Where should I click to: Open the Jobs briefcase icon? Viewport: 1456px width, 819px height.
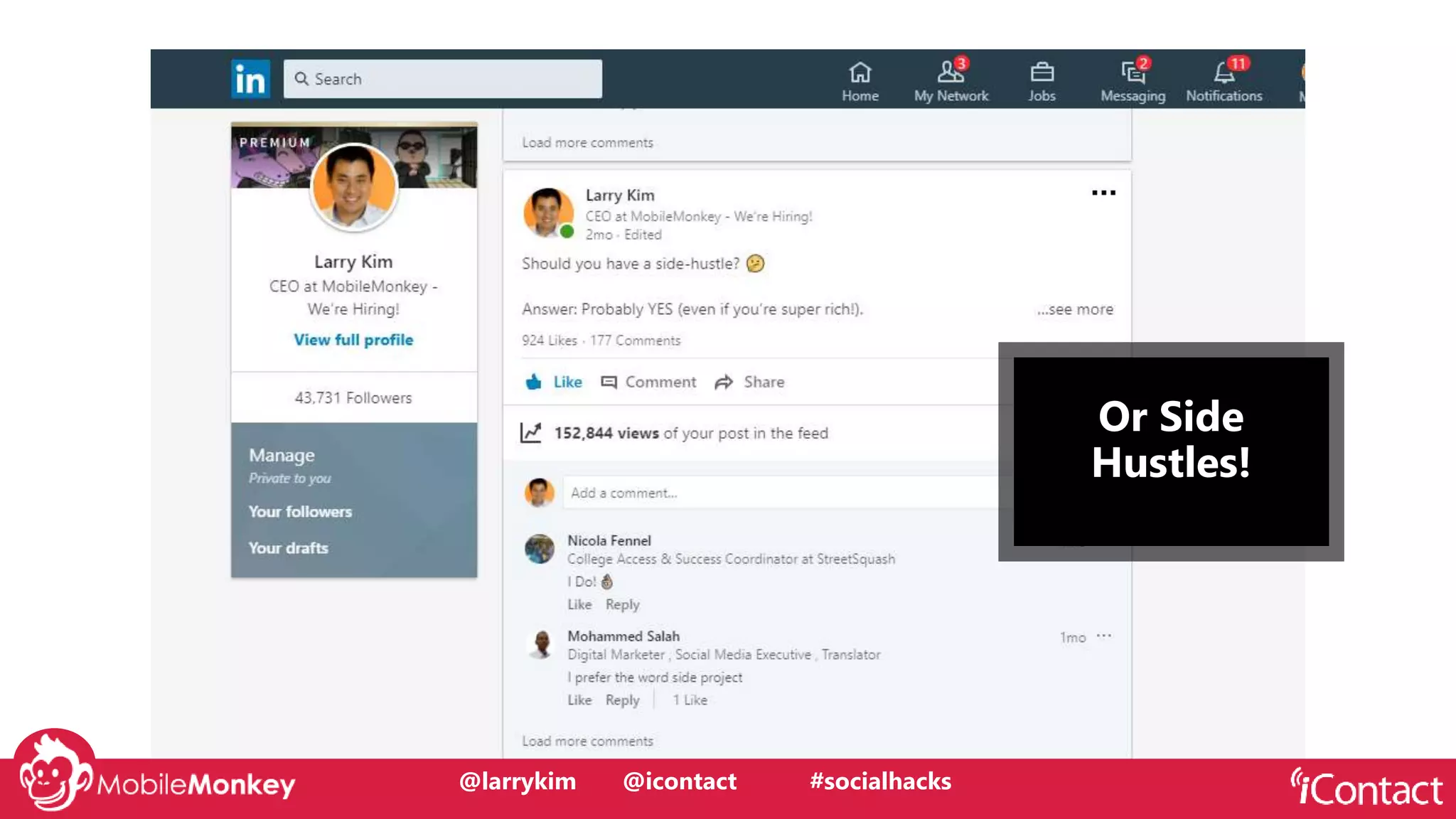coord(1042,72)
